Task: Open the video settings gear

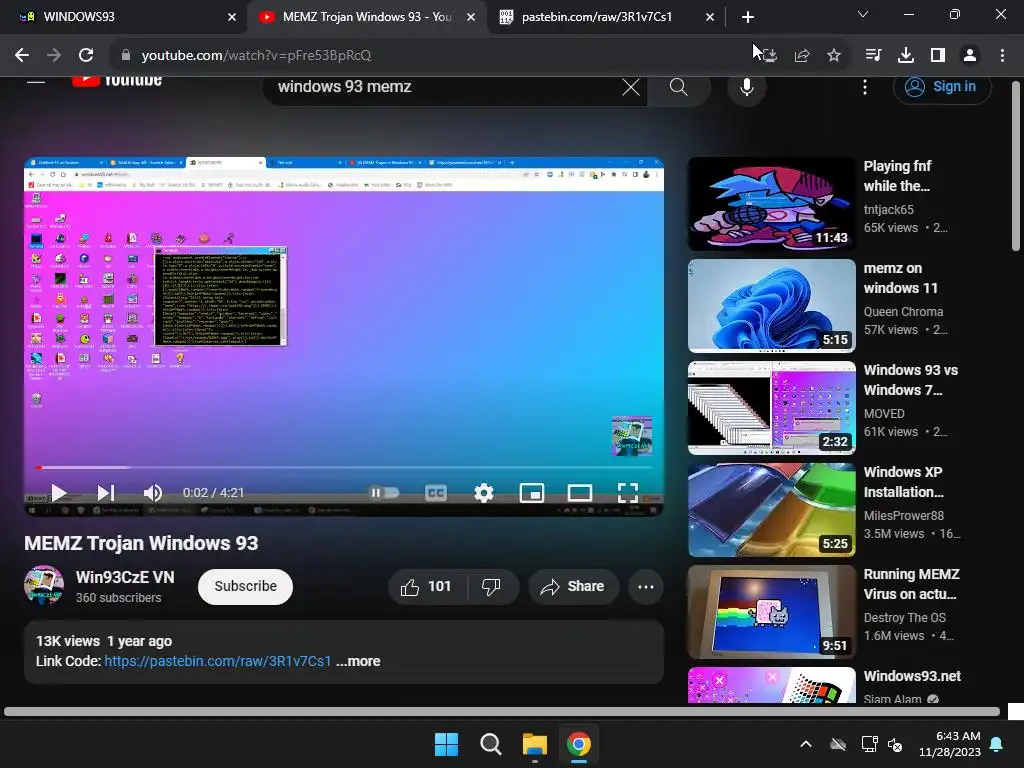Action: click(x=483, y=493)
